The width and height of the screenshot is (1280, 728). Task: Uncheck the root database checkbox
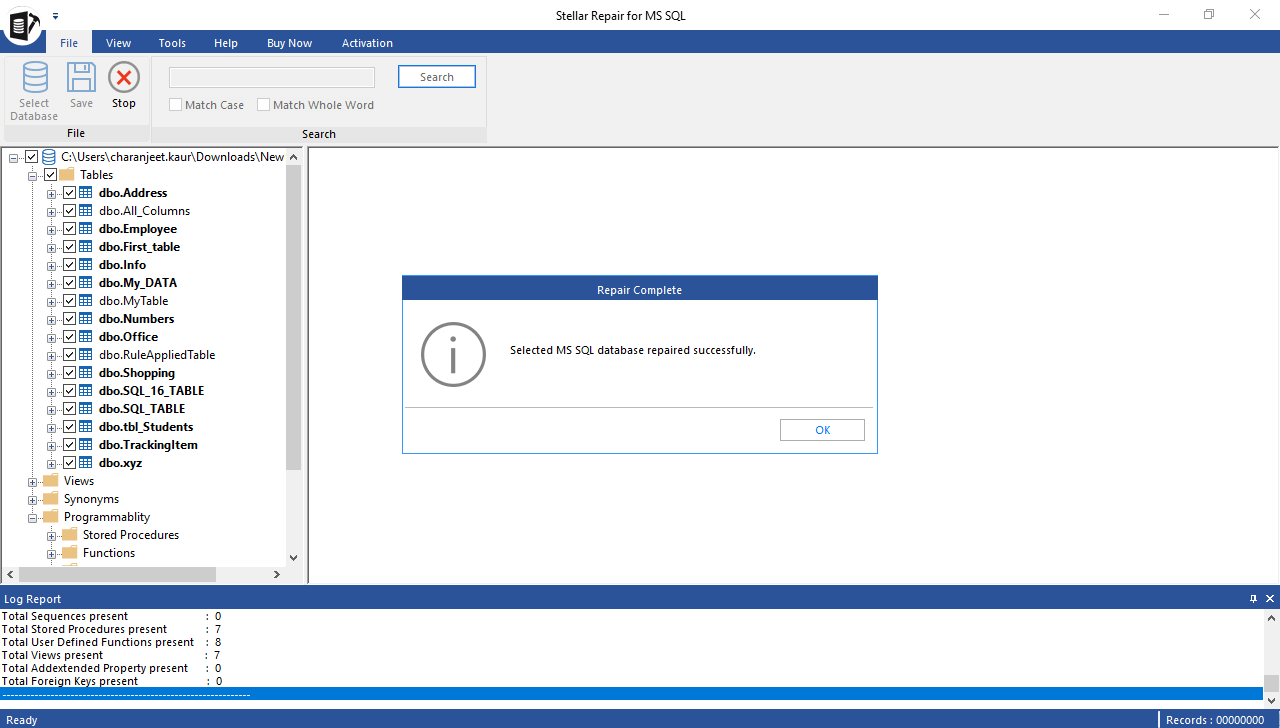(x=32, y=157)
